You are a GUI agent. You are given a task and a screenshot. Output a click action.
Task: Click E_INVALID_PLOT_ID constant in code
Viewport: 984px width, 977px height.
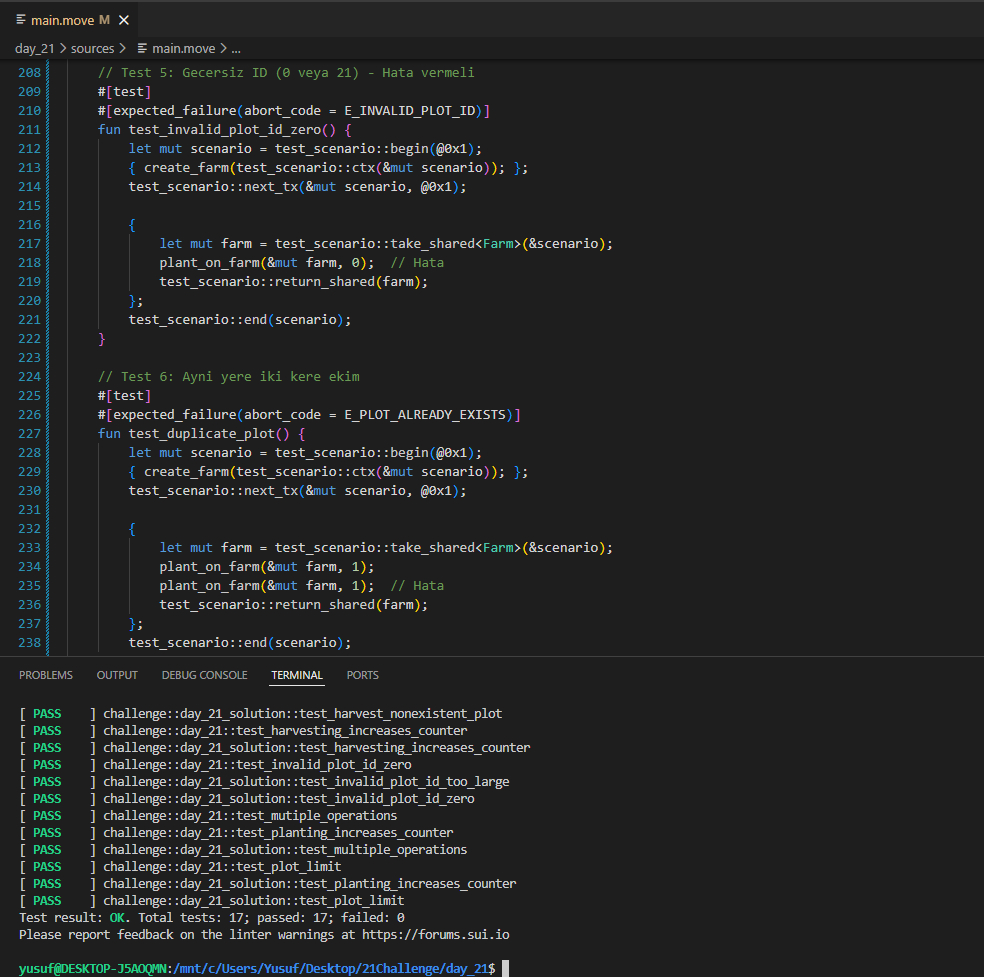coord(410,110)
